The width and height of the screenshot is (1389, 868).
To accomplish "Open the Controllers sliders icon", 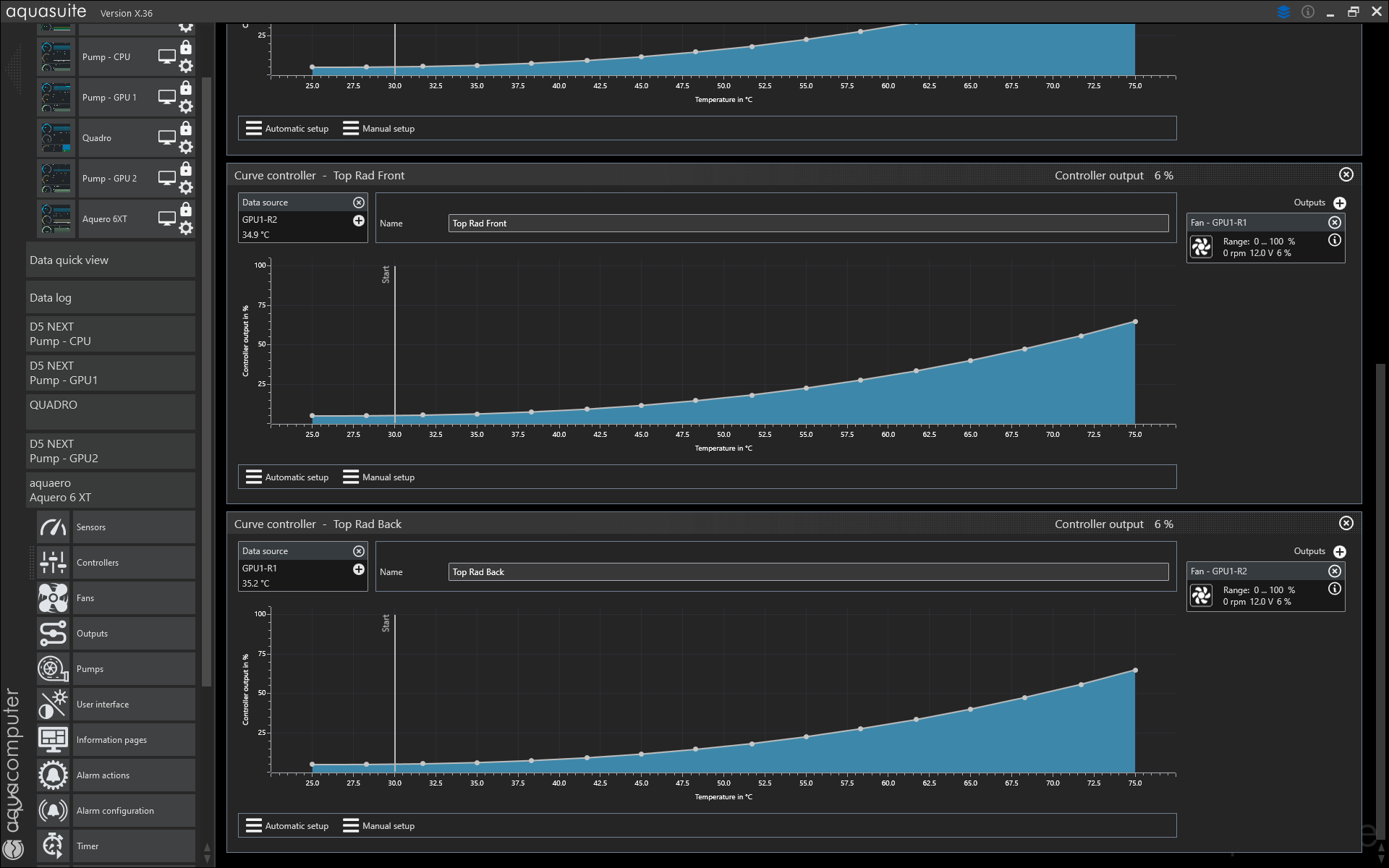I will coord(53,563).
